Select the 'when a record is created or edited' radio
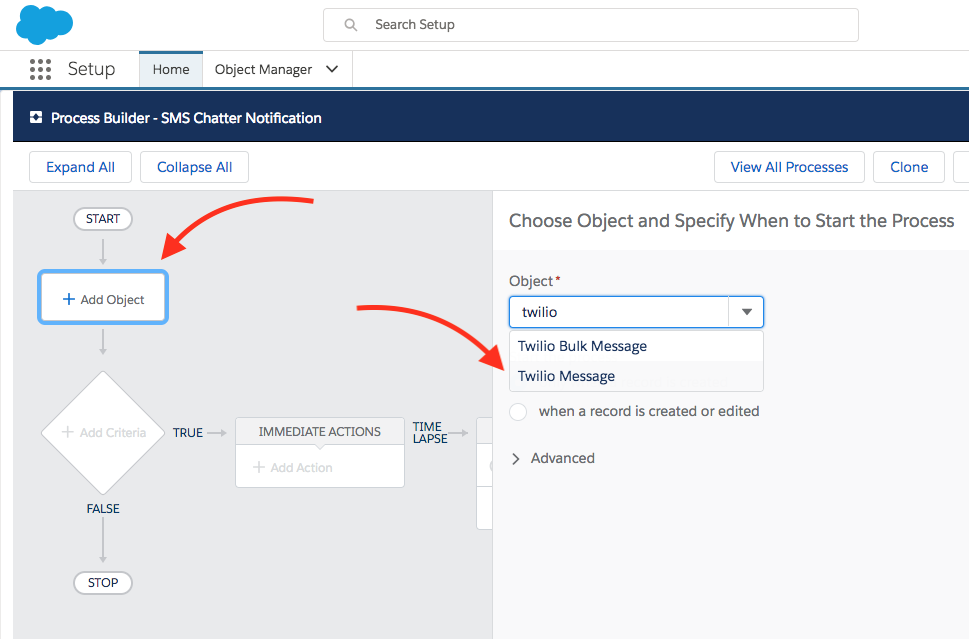 517,411
